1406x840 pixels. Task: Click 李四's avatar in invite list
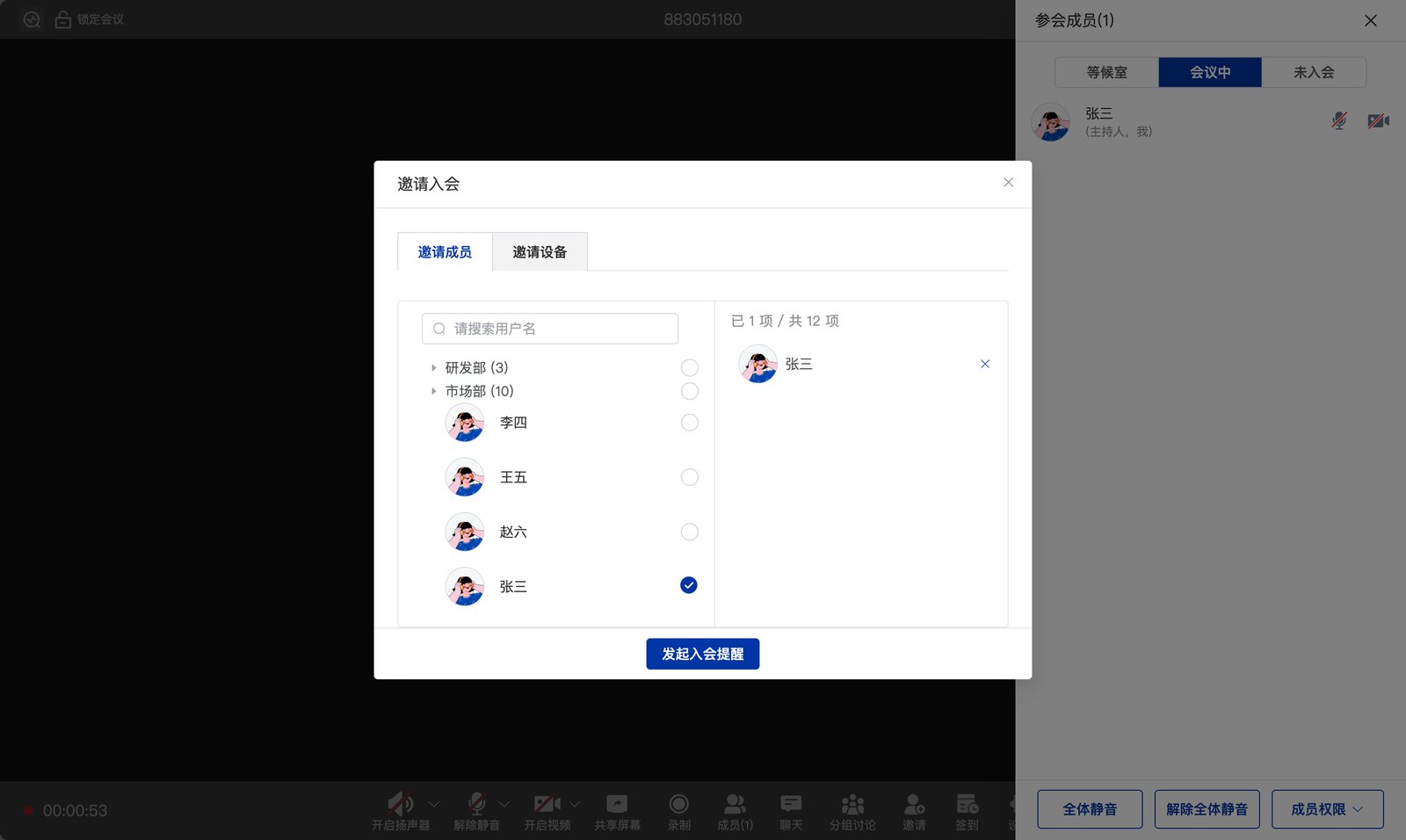coord(465,423)
